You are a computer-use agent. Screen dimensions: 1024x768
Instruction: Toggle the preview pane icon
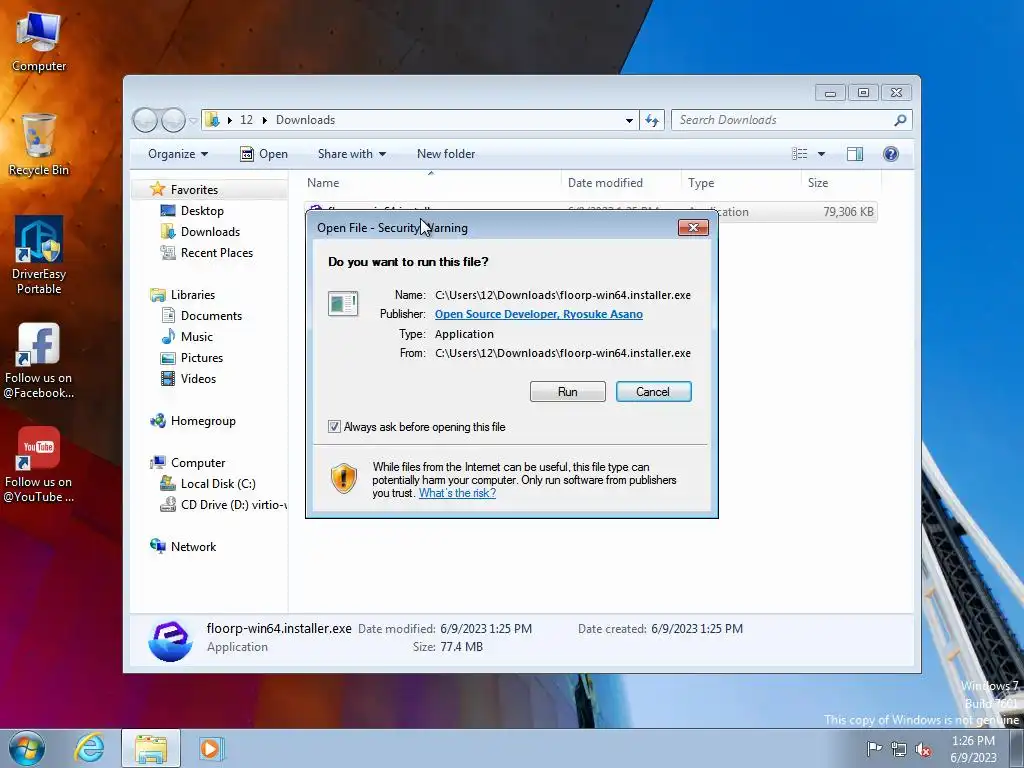(x=855, y=154)
